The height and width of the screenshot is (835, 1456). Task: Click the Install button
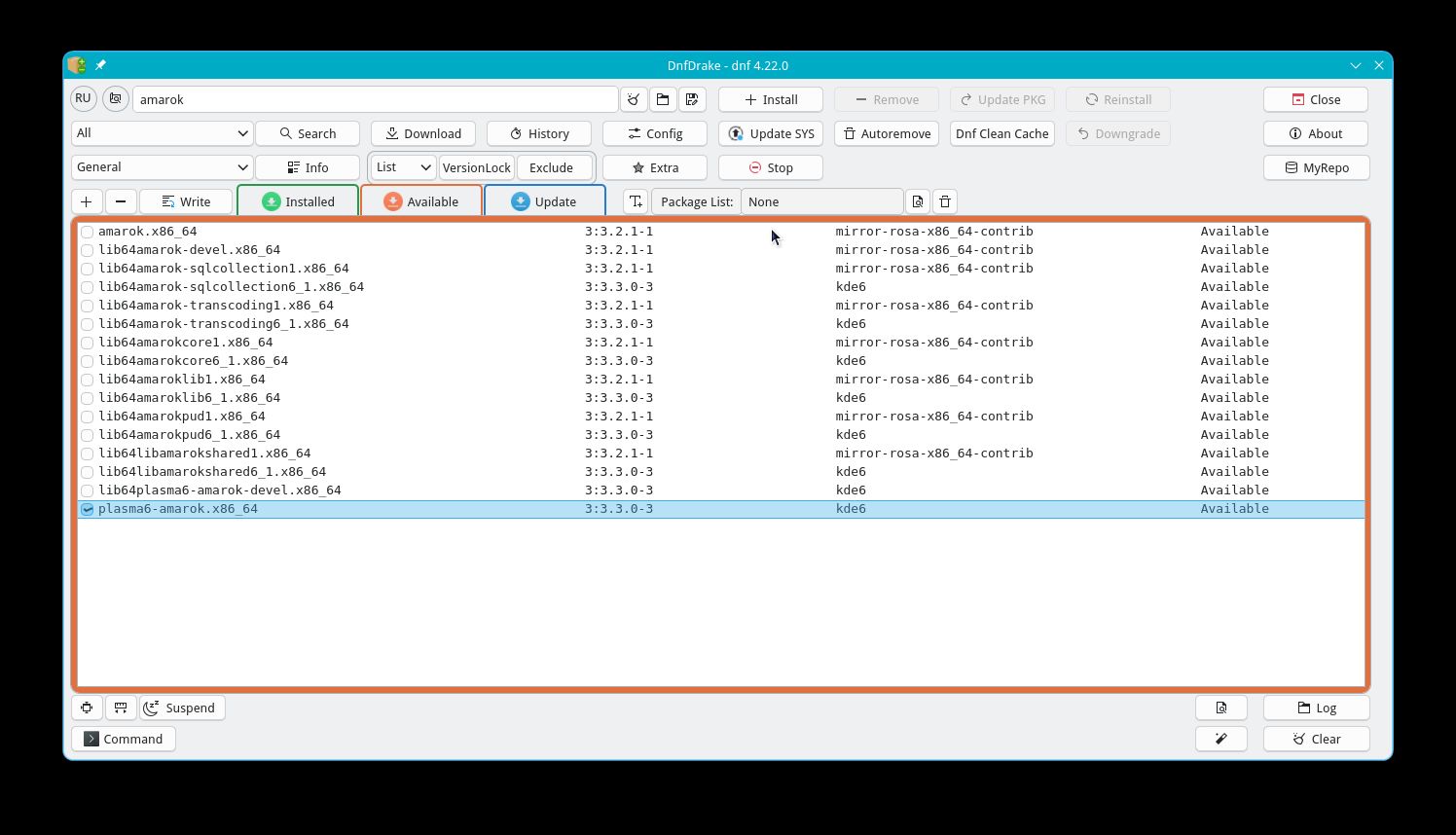(x=771, y=99)
